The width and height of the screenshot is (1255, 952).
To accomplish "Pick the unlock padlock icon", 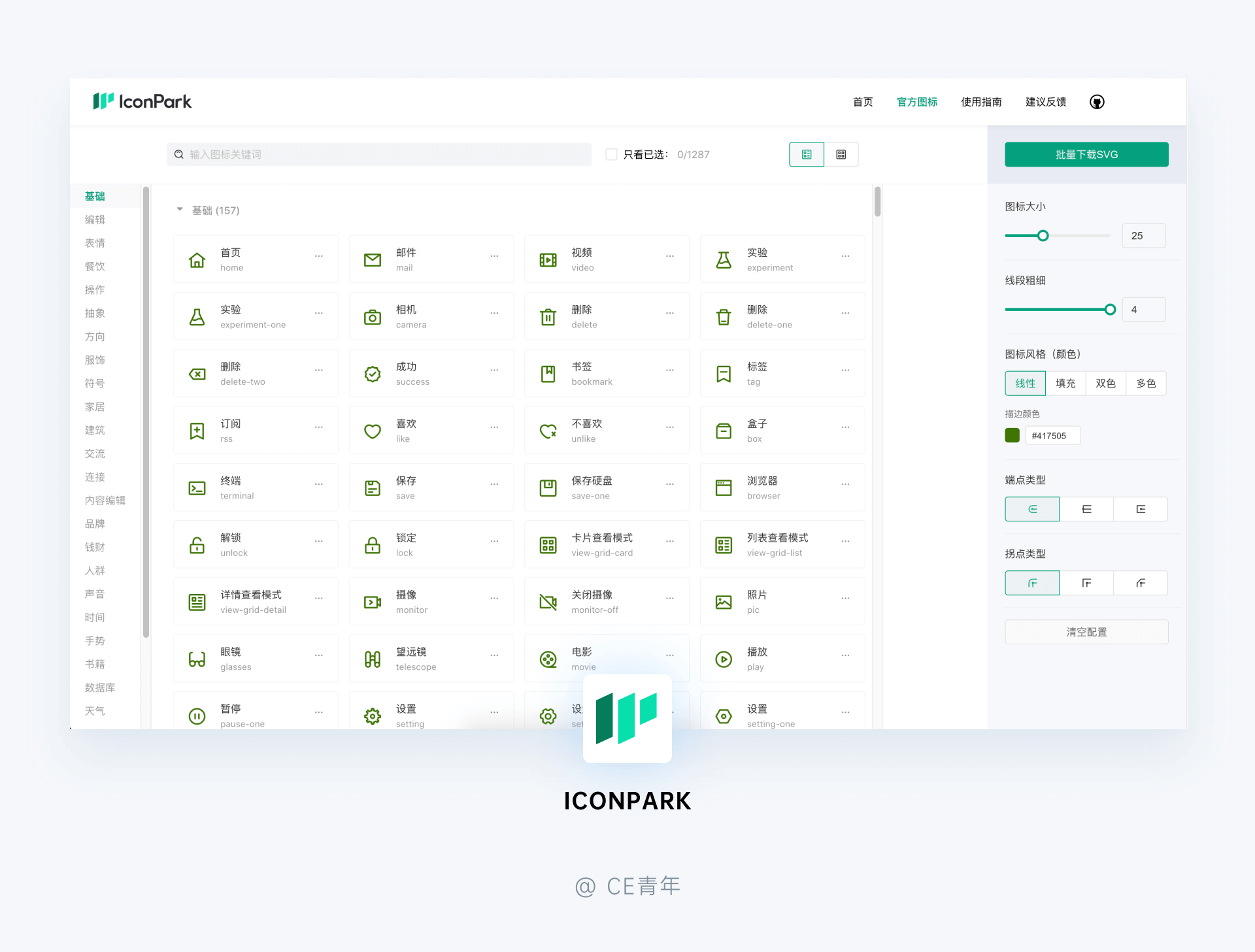I will pyautogui.click(x=197, y=545).
